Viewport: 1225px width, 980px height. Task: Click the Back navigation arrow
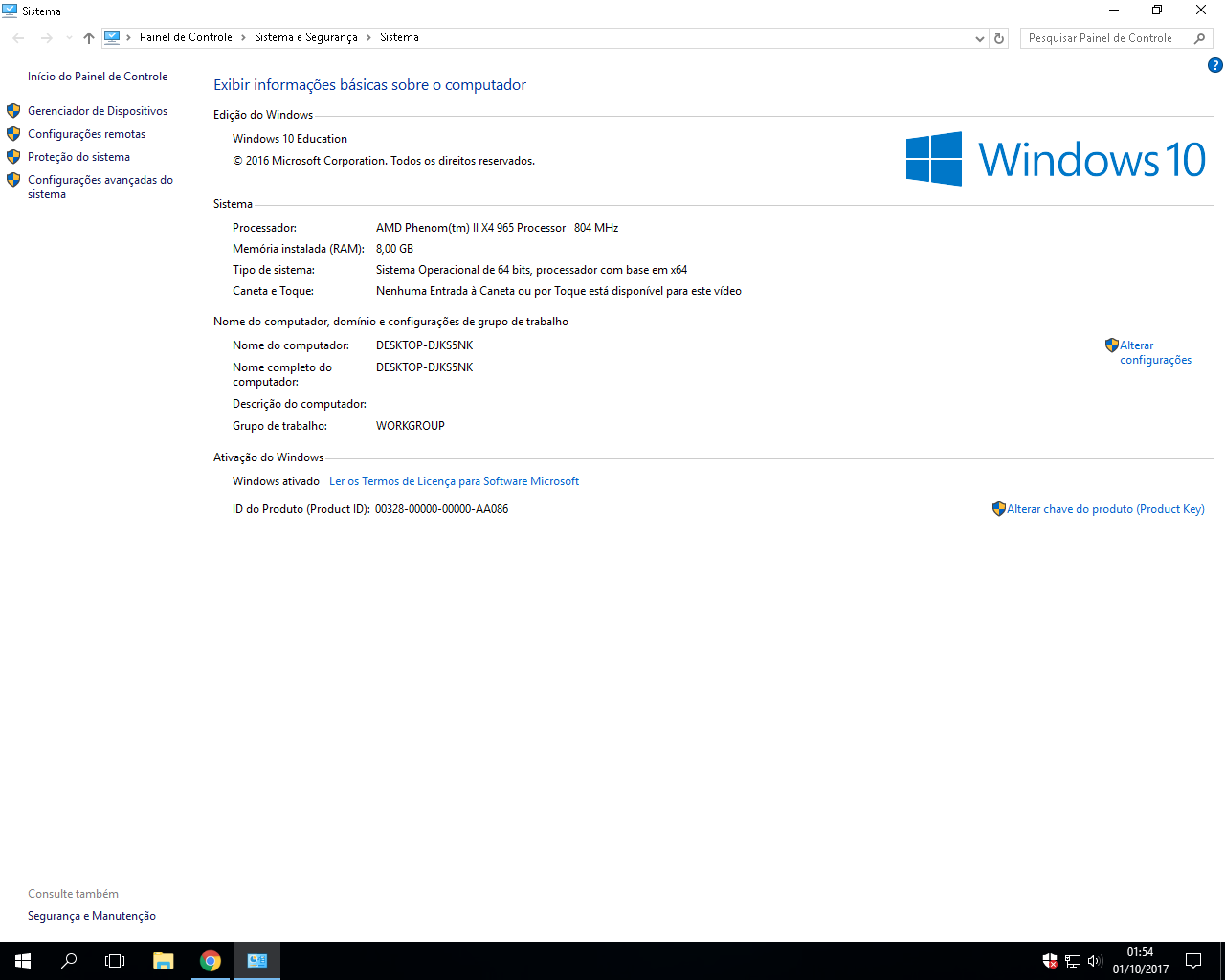[19, 38]
